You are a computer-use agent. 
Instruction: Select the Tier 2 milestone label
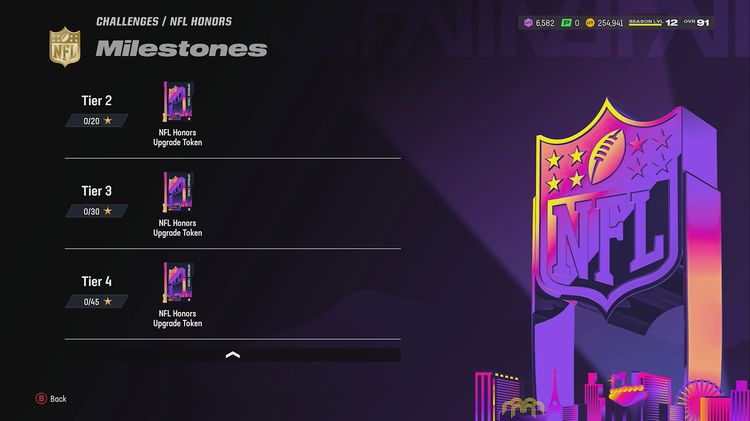coord(97,100)
